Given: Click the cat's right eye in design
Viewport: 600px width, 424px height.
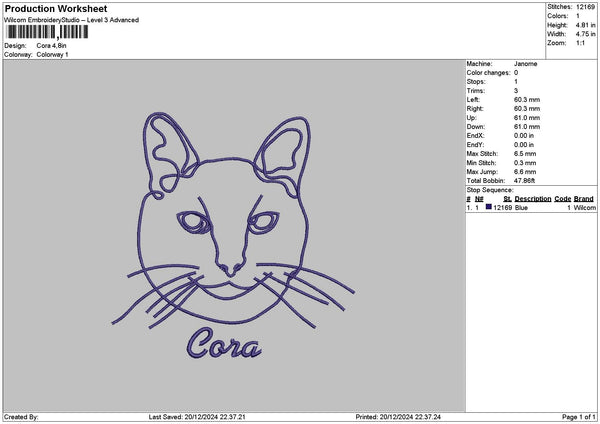Looking at the screenshot, I should point(263,220).
